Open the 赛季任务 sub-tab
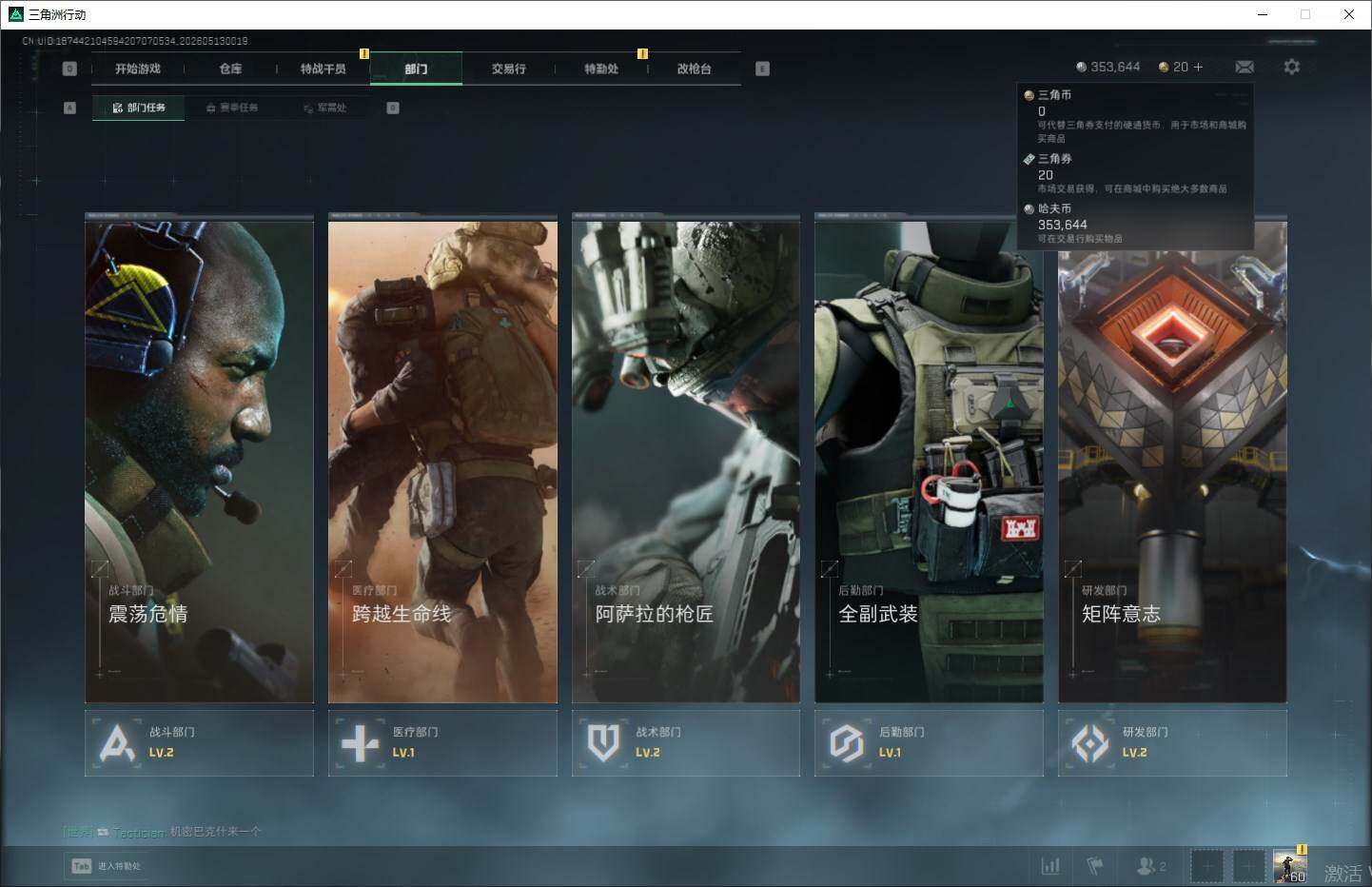Viewport: 1372px width, 887px height. click(232, 108)
